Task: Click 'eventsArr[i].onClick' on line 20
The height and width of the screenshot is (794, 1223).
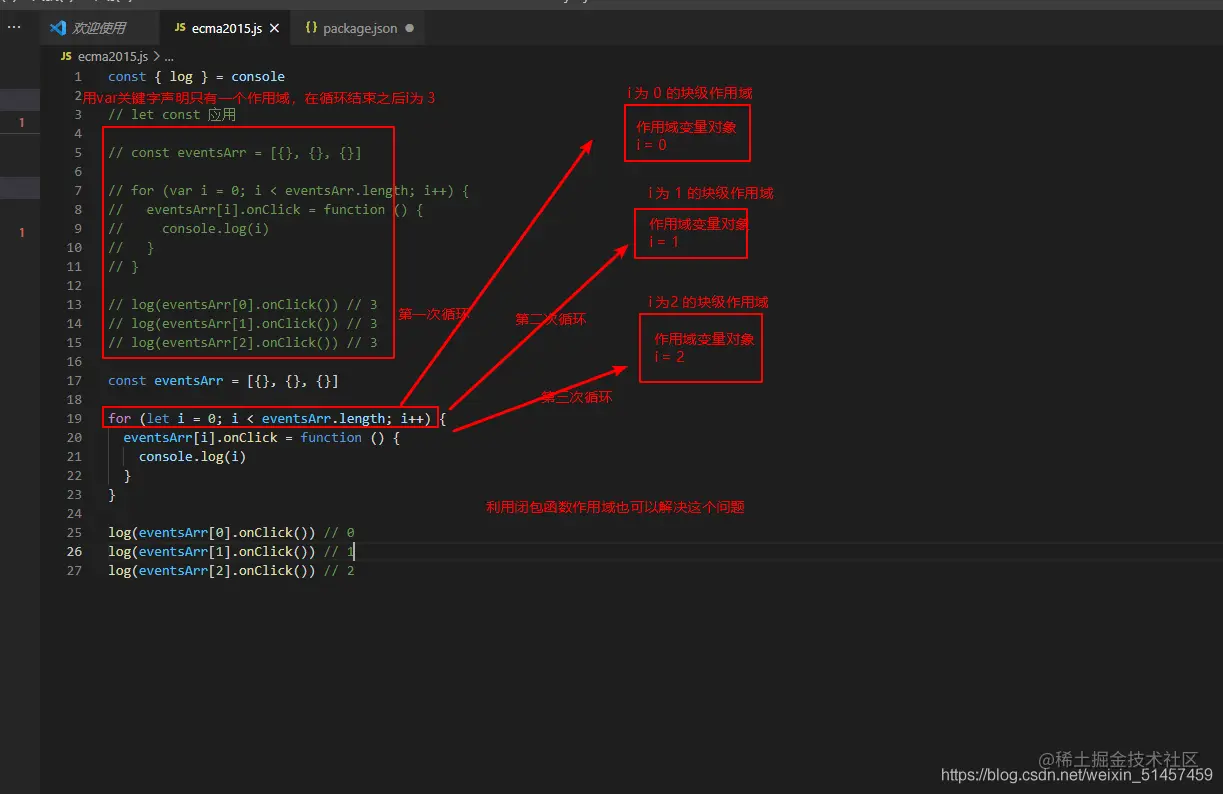Action: [200, 438]
